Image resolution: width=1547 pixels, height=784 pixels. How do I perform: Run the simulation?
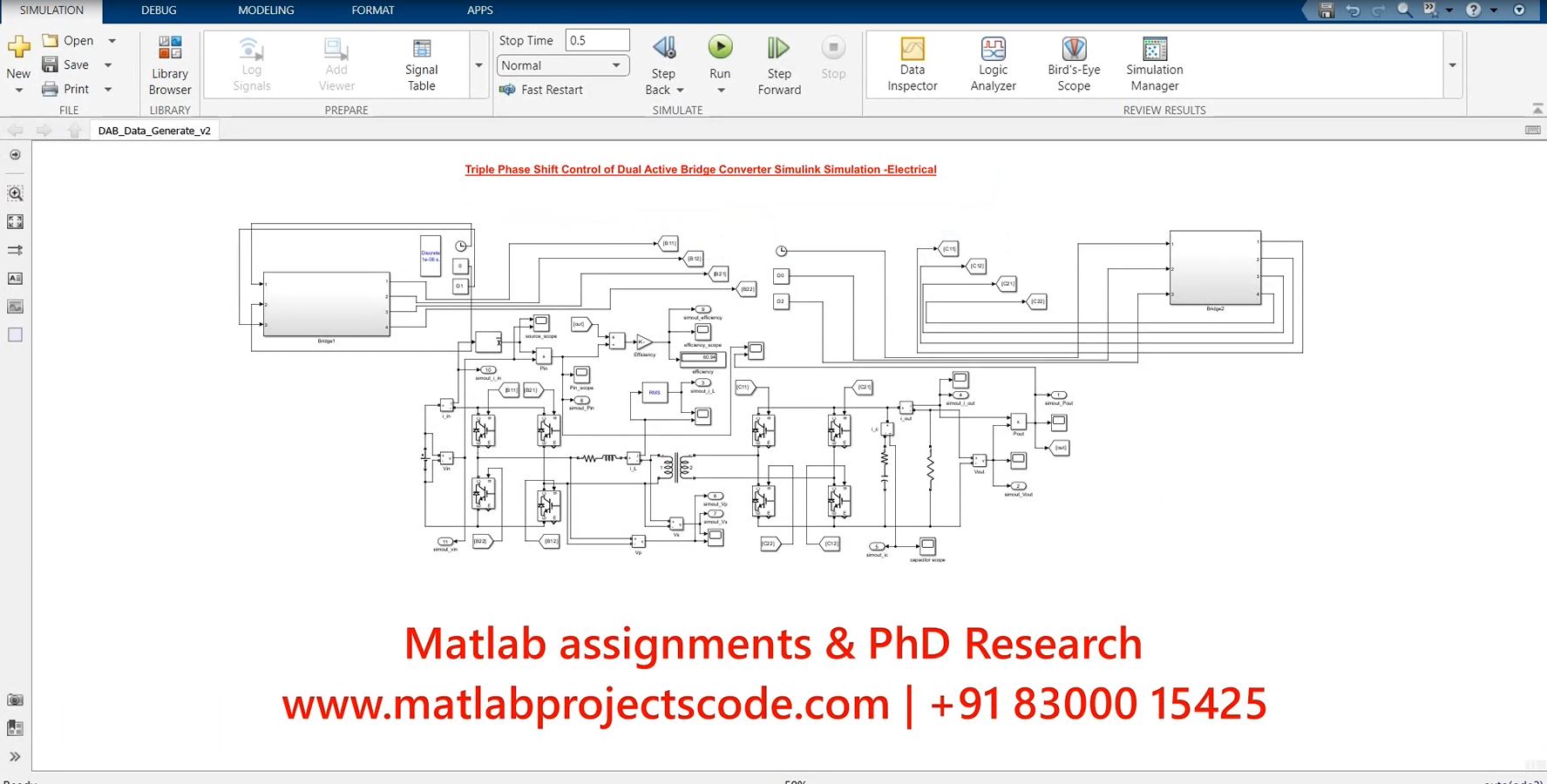[x=720, y=47]
